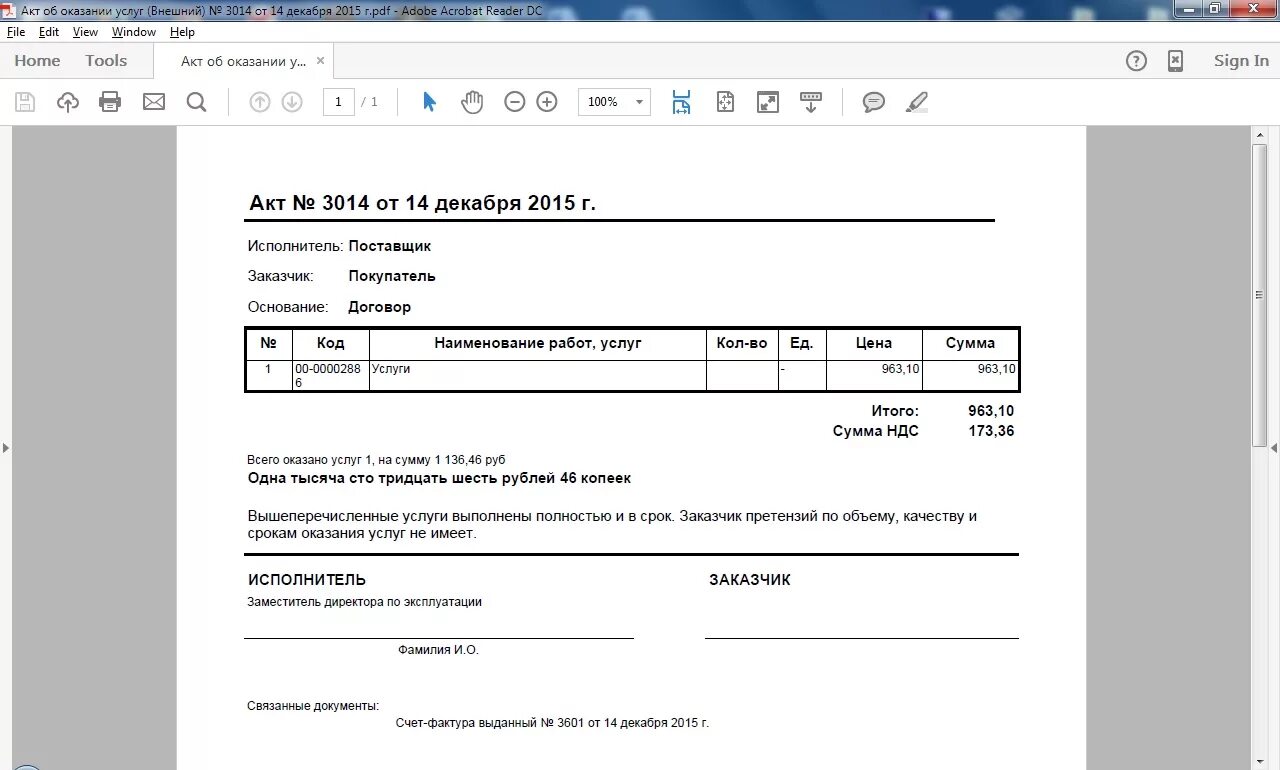The width and height of the screenshot is (1280, 770).
Task: Expand the right tools pane arrow
Action: coord(1275,447)
